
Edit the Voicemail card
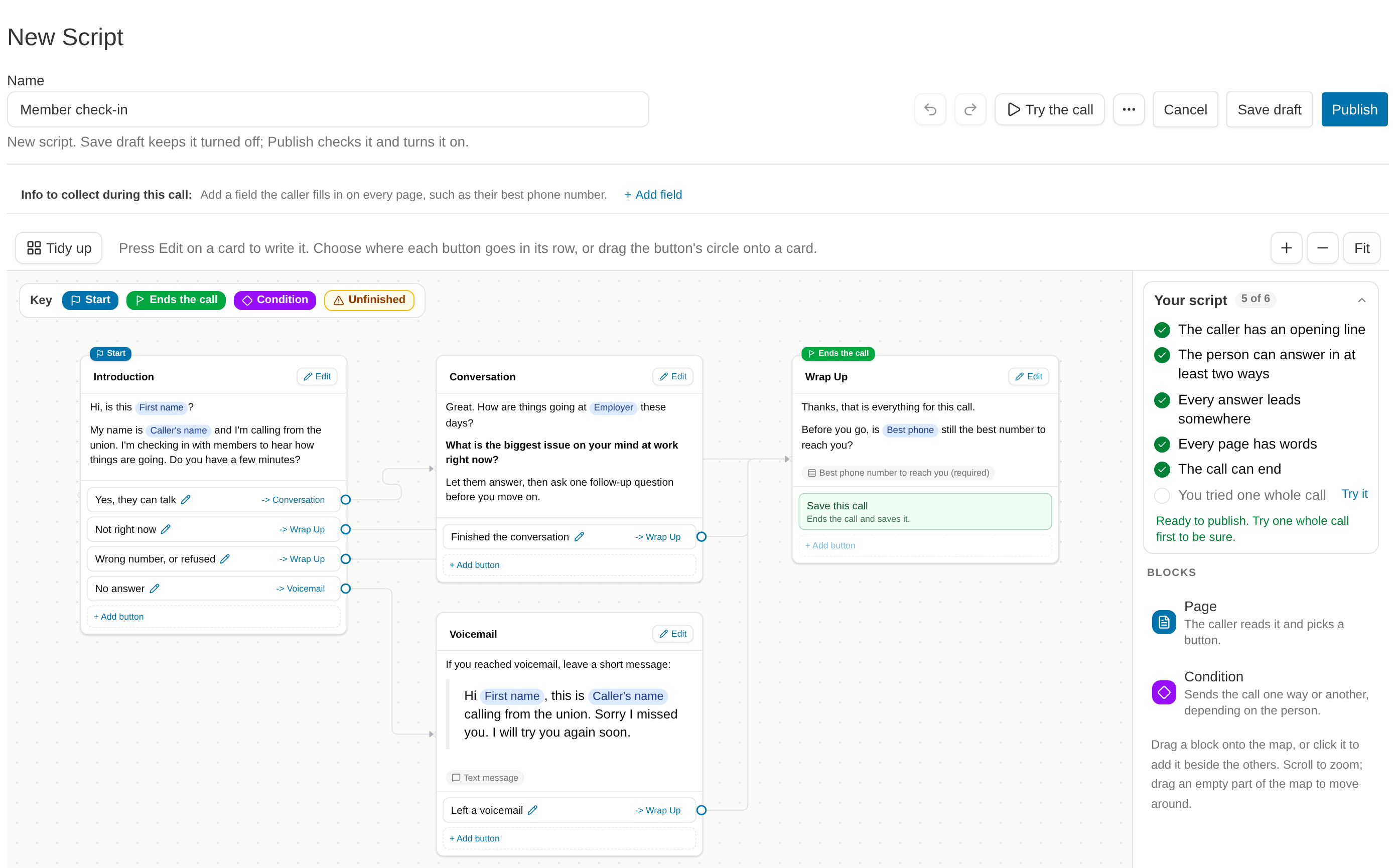673,634
